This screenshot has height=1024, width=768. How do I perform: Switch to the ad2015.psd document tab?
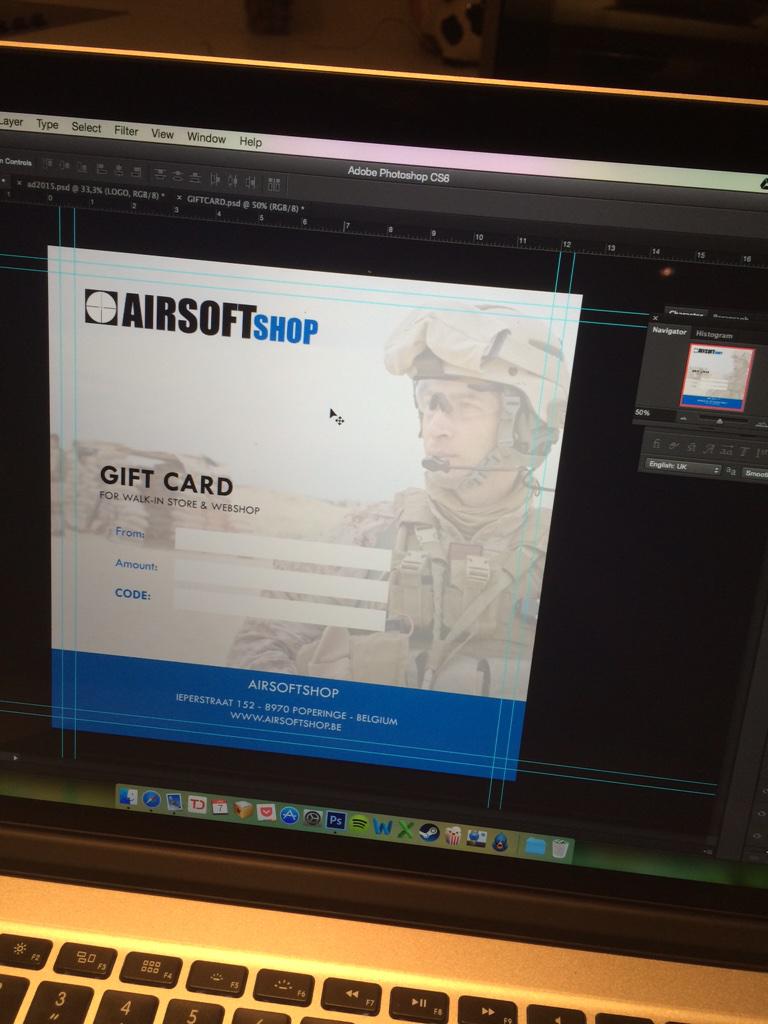[x=95, y=190]
